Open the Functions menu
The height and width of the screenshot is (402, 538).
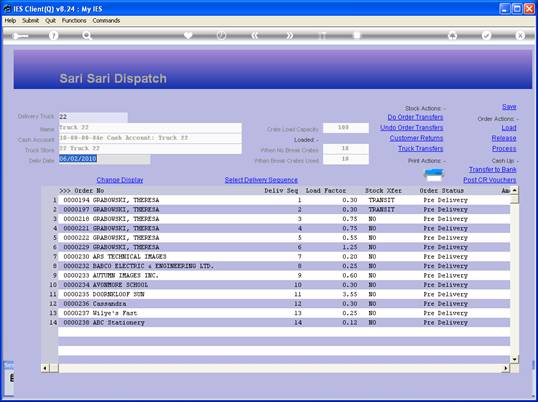point(74,21)
